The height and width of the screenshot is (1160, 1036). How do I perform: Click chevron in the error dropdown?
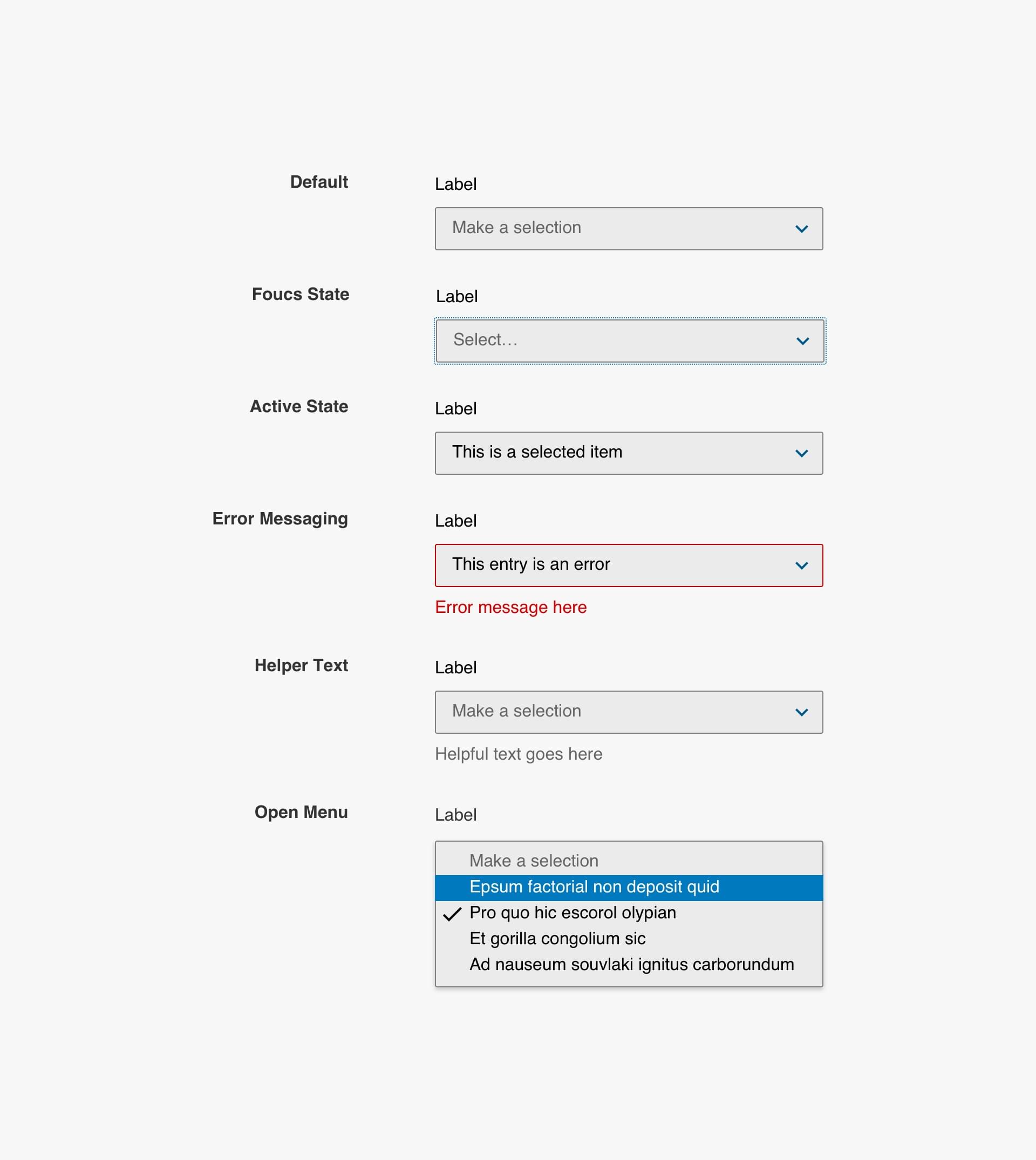pos(801,565)
